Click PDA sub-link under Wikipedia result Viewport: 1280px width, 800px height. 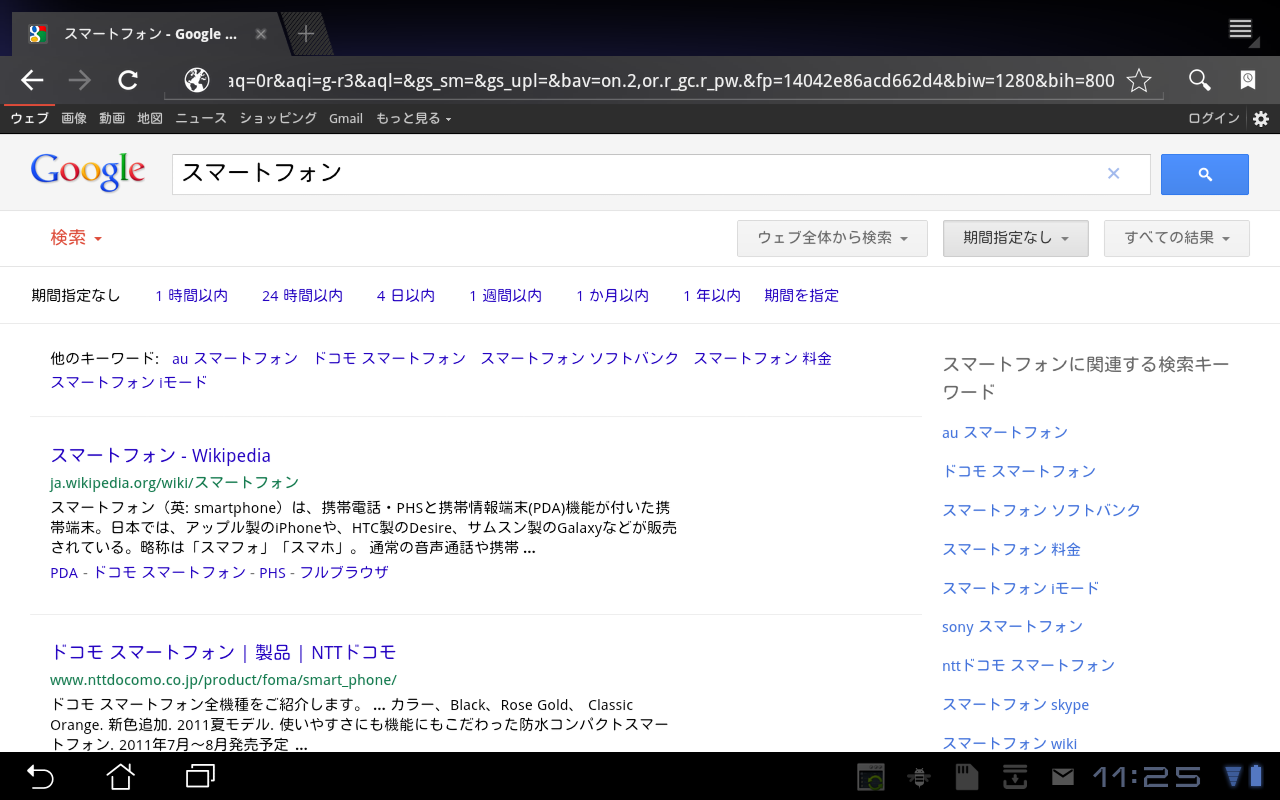pos(64,572)
